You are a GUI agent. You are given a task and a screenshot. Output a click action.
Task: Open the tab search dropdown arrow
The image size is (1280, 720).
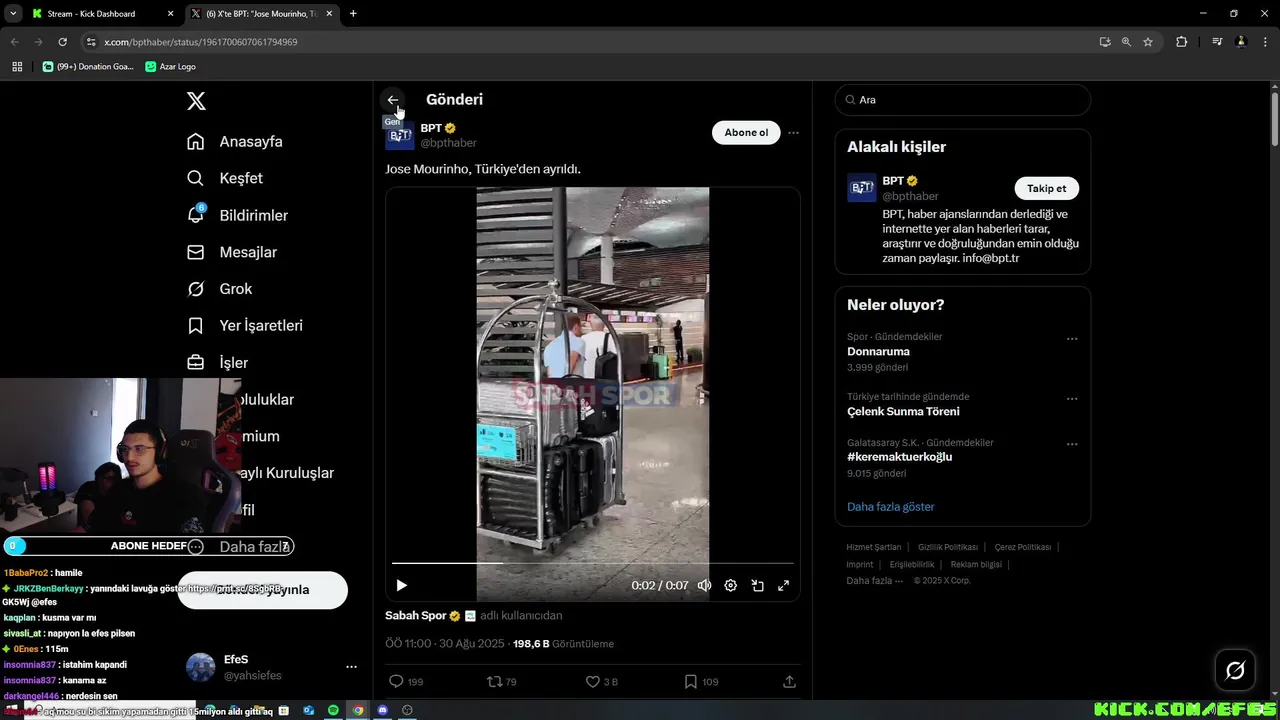(x=12, y=14)
